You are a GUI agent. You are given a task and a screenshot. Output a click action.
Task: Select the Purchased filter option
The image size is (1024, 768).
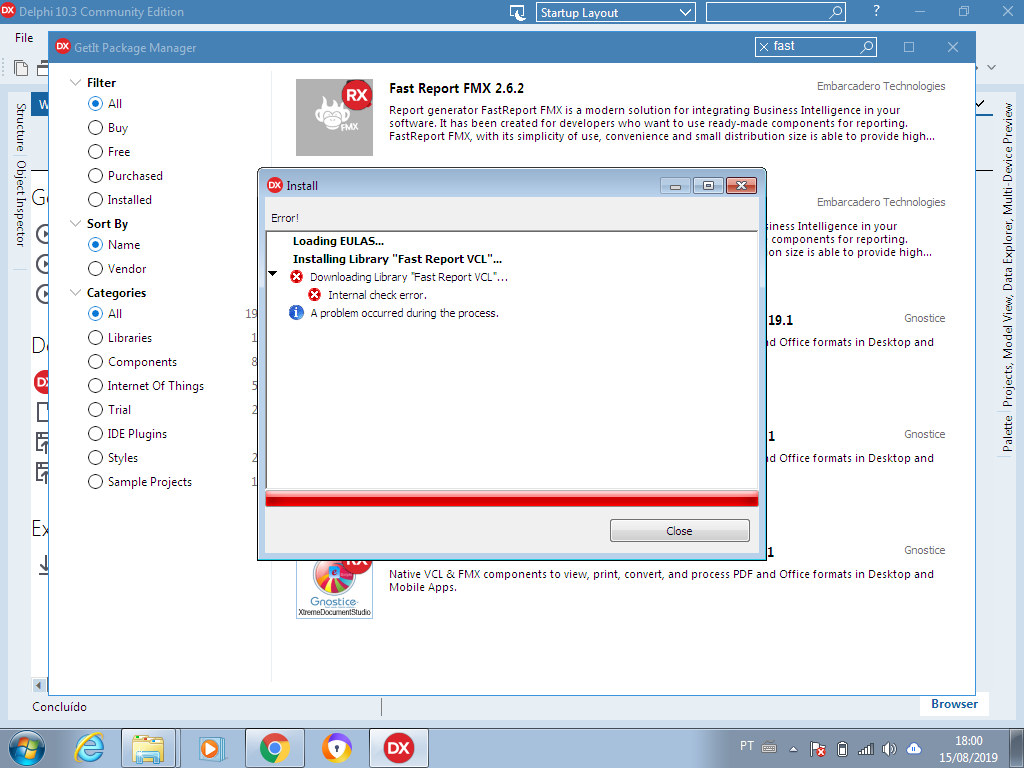tap(95, 176)
